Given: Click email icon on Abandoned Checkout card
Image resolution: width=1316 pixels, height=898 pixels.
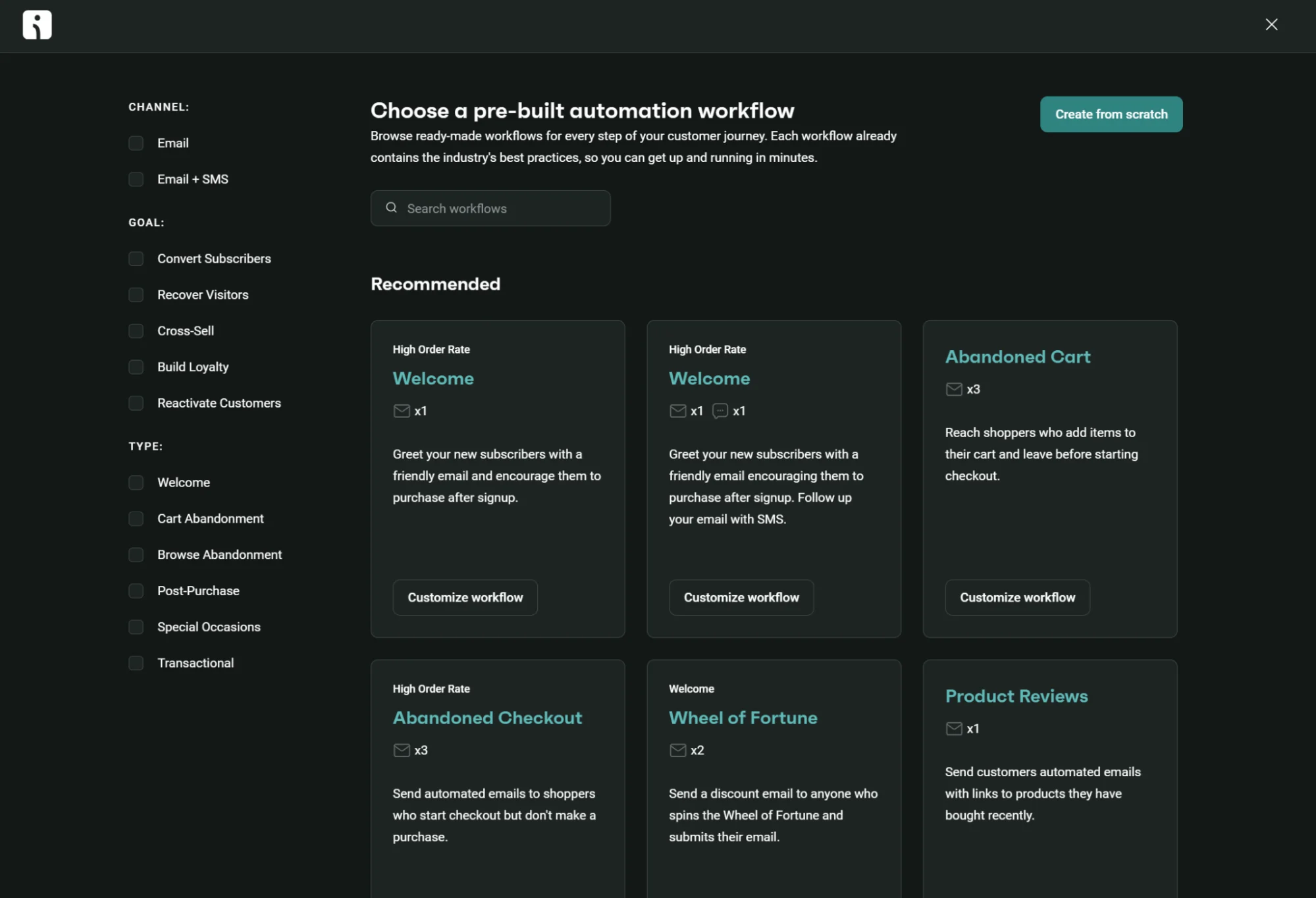Looking at the screenshot, I should tap(402, 750).
